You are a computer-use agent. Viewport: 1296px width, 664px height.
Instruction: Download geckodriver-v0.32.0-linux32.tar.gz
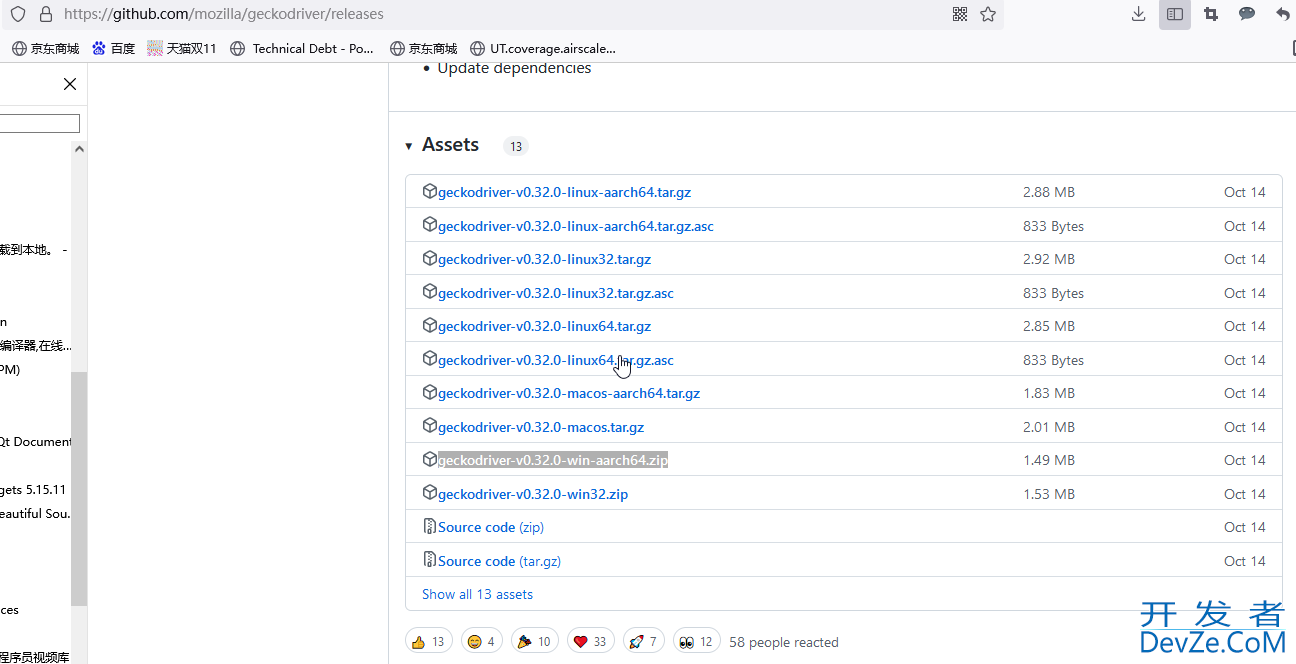(x=544, y=259)
